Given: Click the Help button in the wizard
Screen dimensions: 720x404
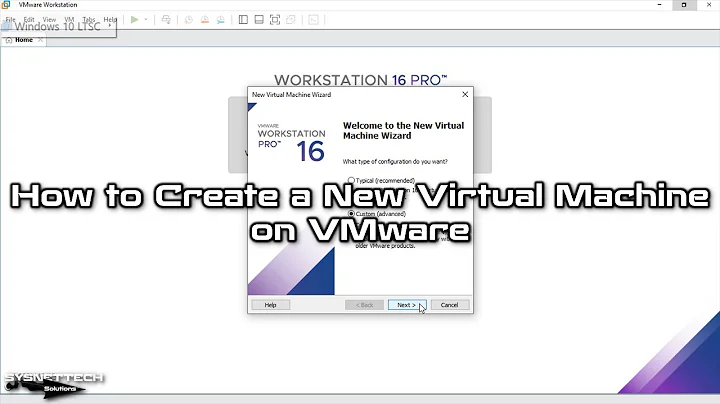Looking at the screenshot, I should pyautogui.click(x=270, y=305).
